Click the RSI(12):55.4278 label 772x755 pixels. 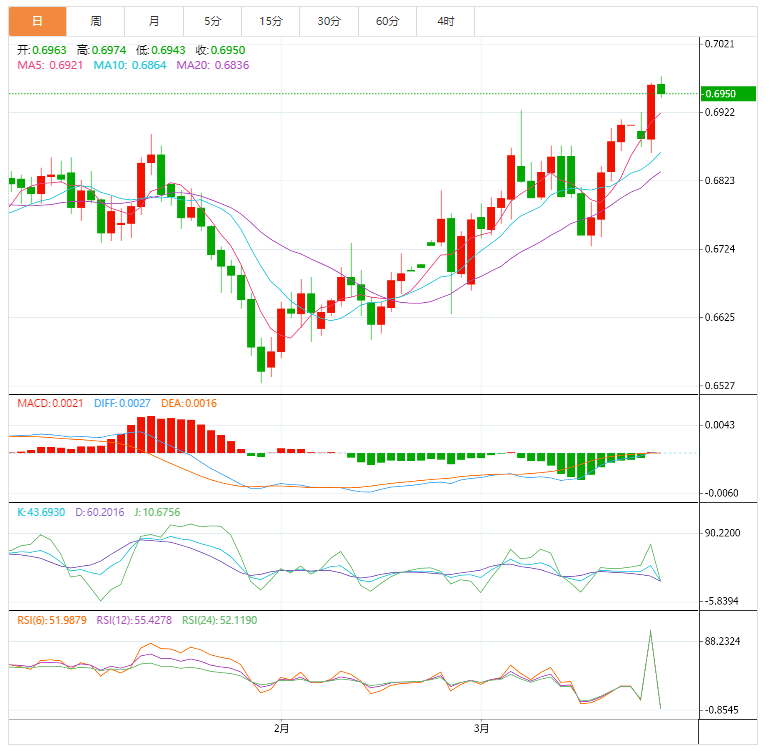tap(134, 621)
